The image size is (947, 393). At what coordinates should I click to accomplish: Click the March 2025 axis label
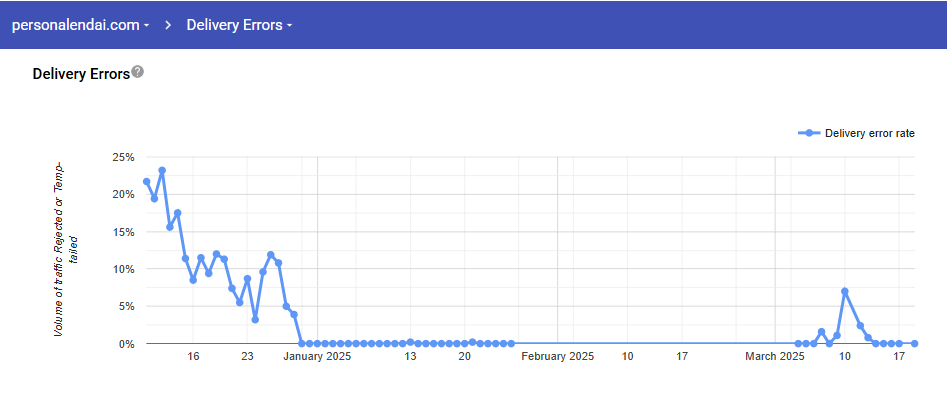point(775,356)
